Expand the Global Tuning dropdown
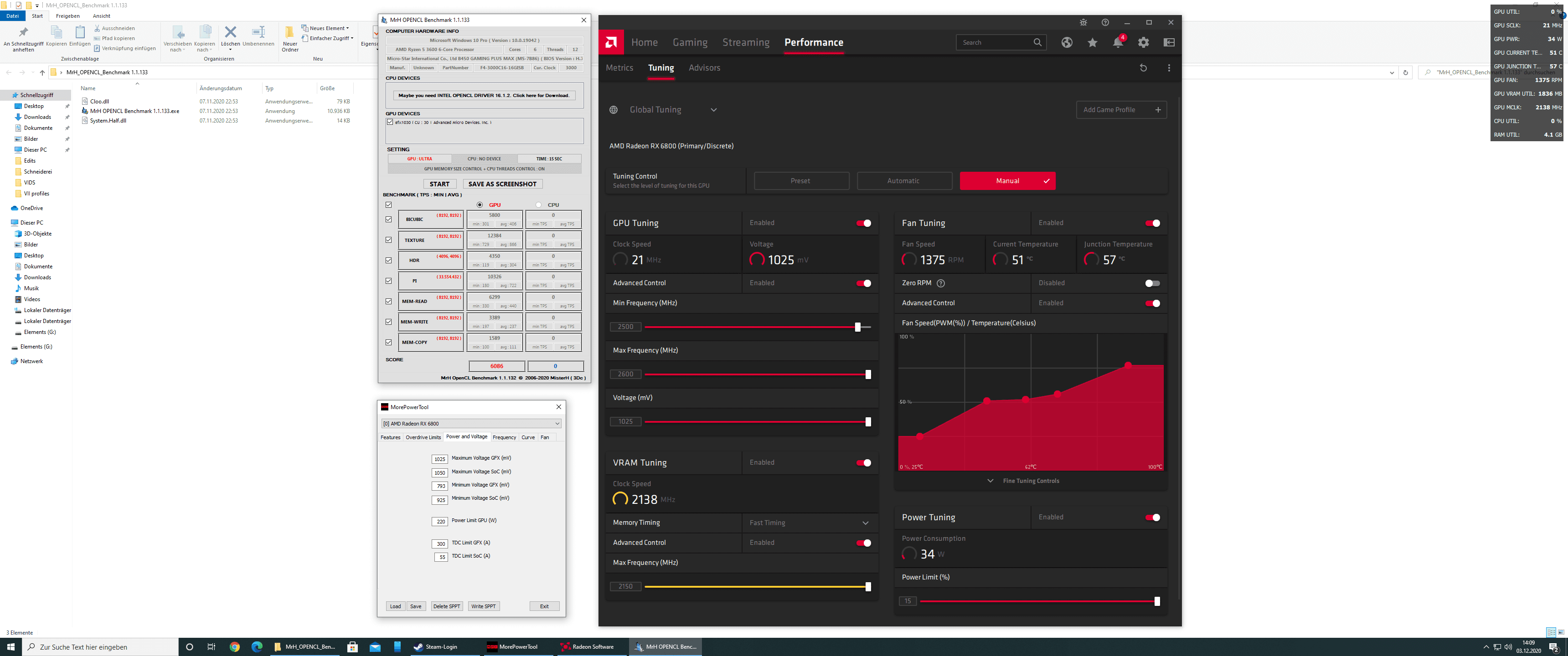Viewport: 1568px width, 656px height. click(x=713, y=110)
